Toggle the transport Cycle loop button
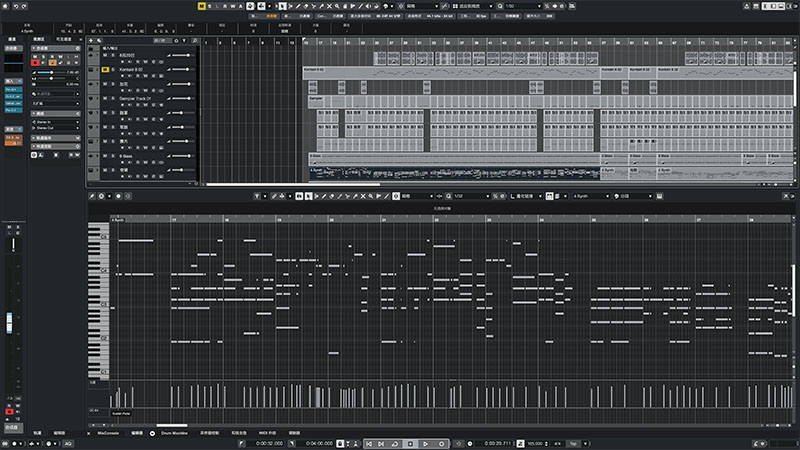Screen dimensions: 800x450 pyautogui.click(x=394, y=444)
